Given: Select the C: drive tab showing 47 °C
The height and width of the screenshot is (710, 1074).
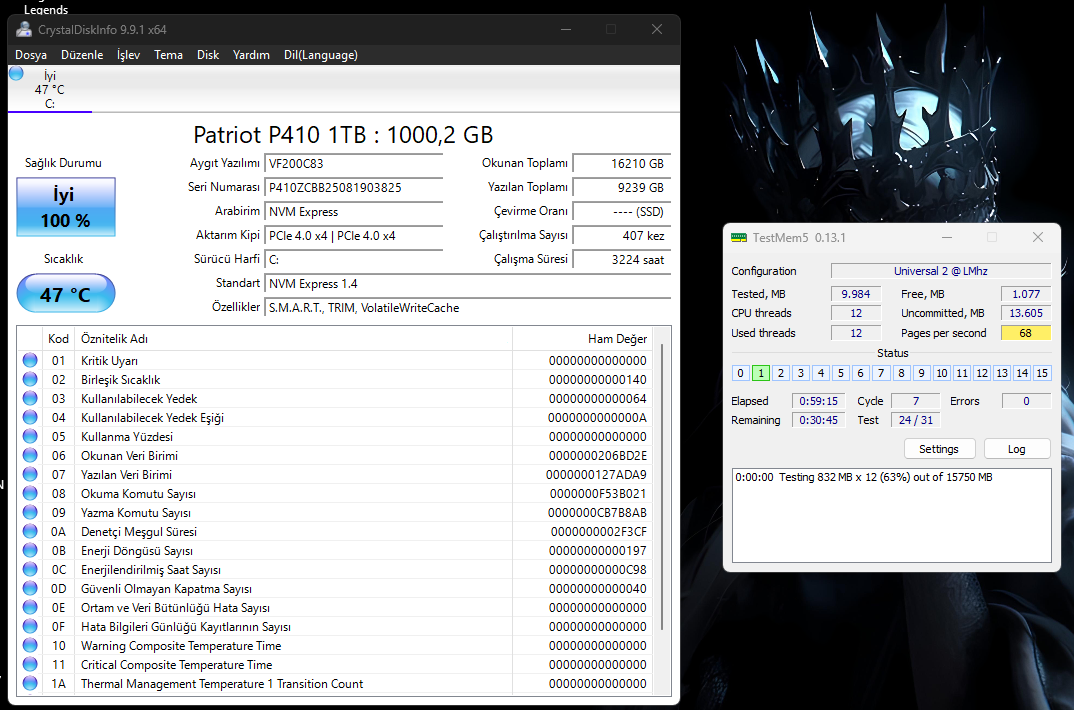Looking at the screenshot, I should point(50,89).
